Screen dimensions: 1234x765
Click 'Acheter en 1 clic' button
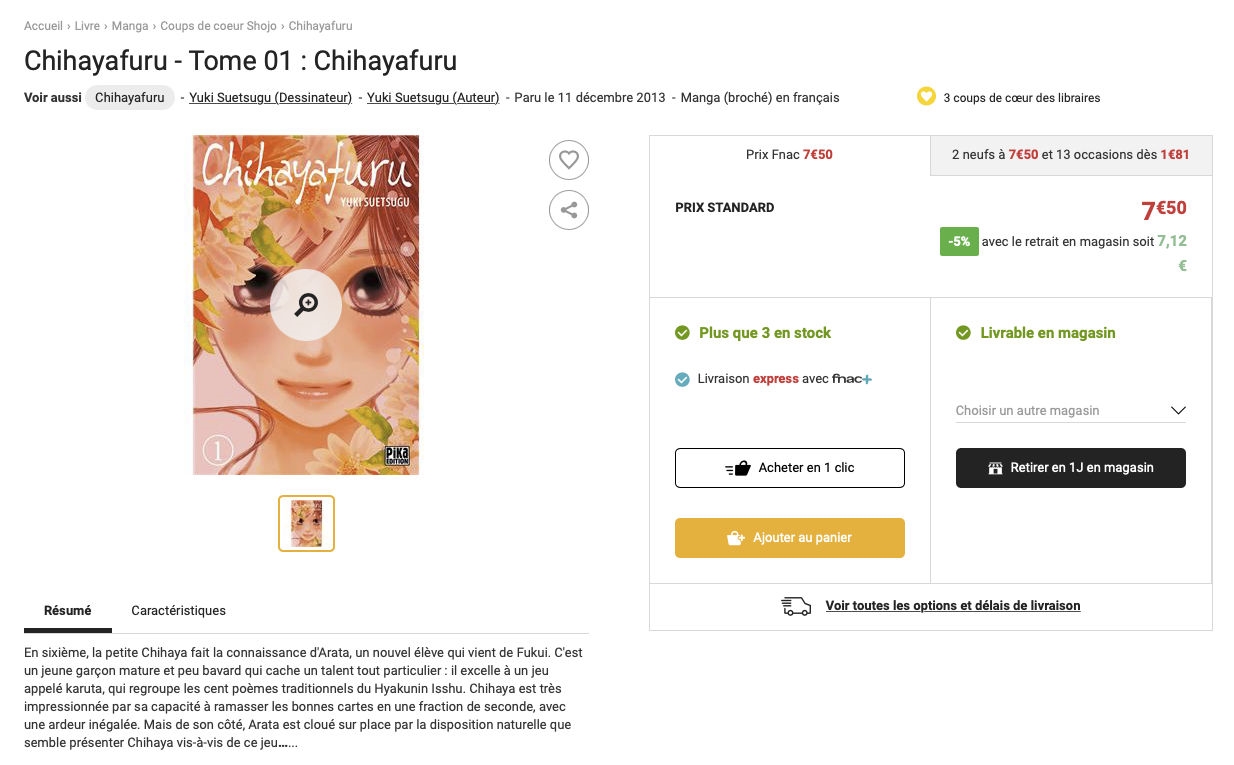[x=789, y=468]
